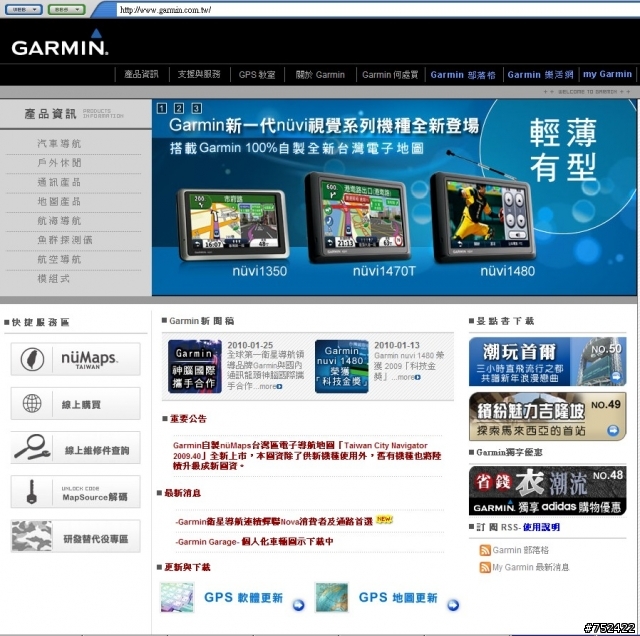Open 汽車導航 product category
This screenshot has height=636, width=640.
(59, 144)
